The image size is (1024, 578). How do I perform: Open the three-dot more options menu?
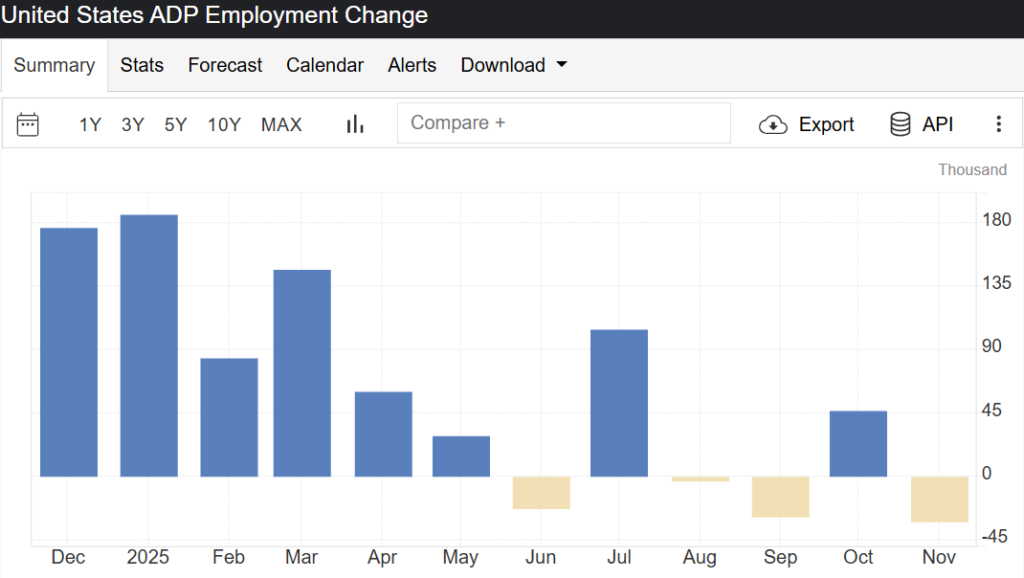coord(998,124)
